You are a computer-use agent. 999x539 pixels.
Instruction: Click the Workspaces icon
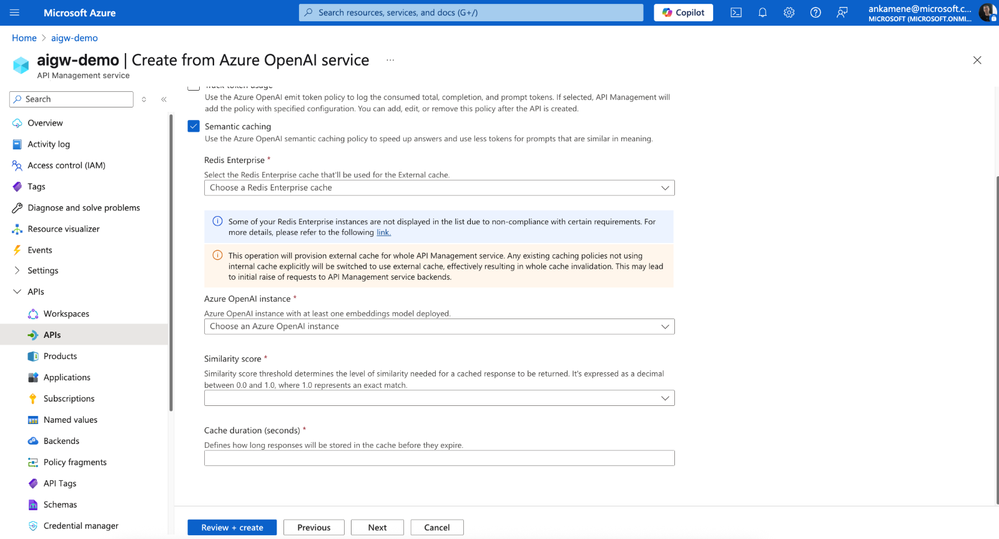(x=33, y=313)
